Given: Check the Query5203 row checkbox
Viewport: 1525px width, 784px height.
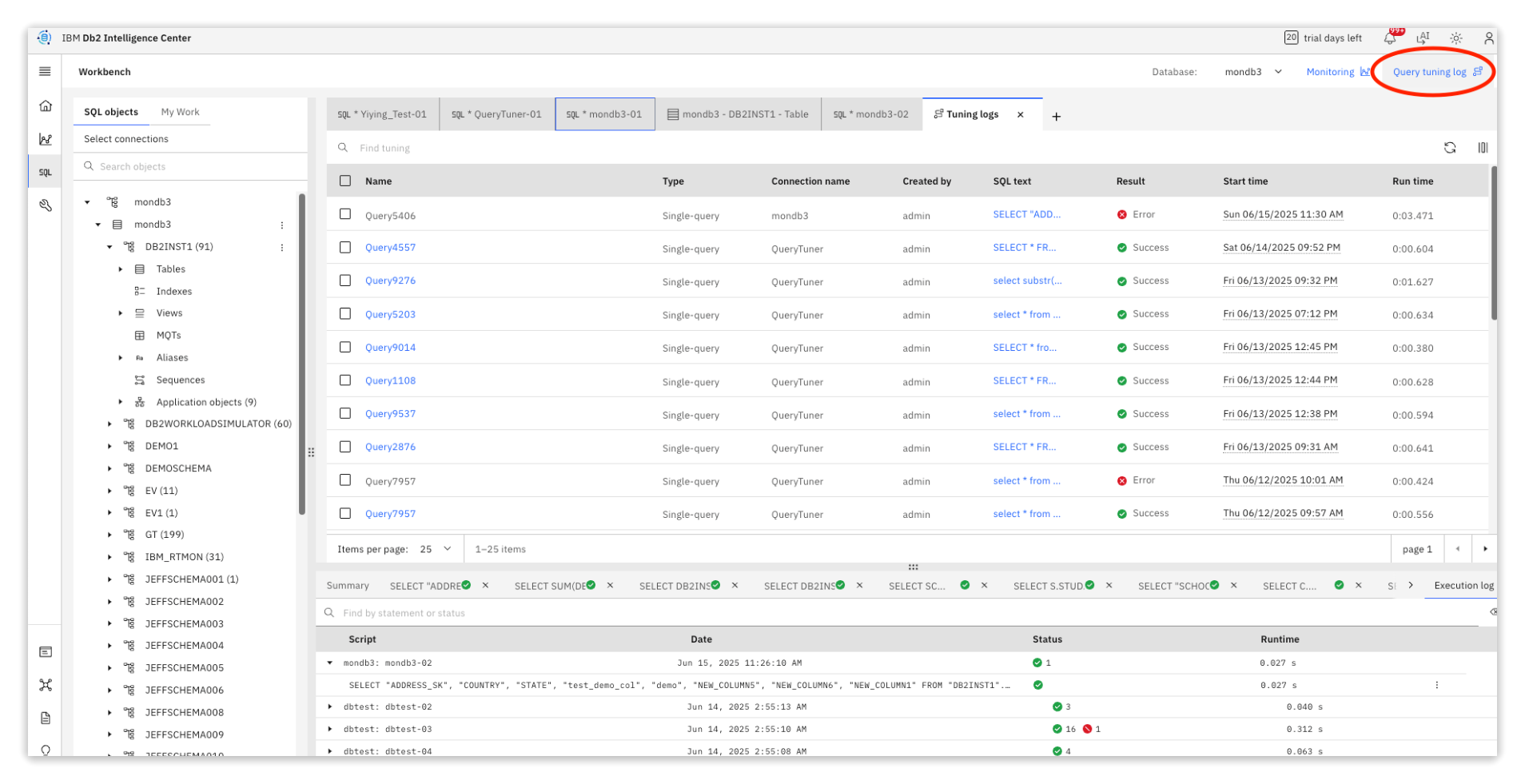Looking at the screenshot, I should [x=345, y=314].
